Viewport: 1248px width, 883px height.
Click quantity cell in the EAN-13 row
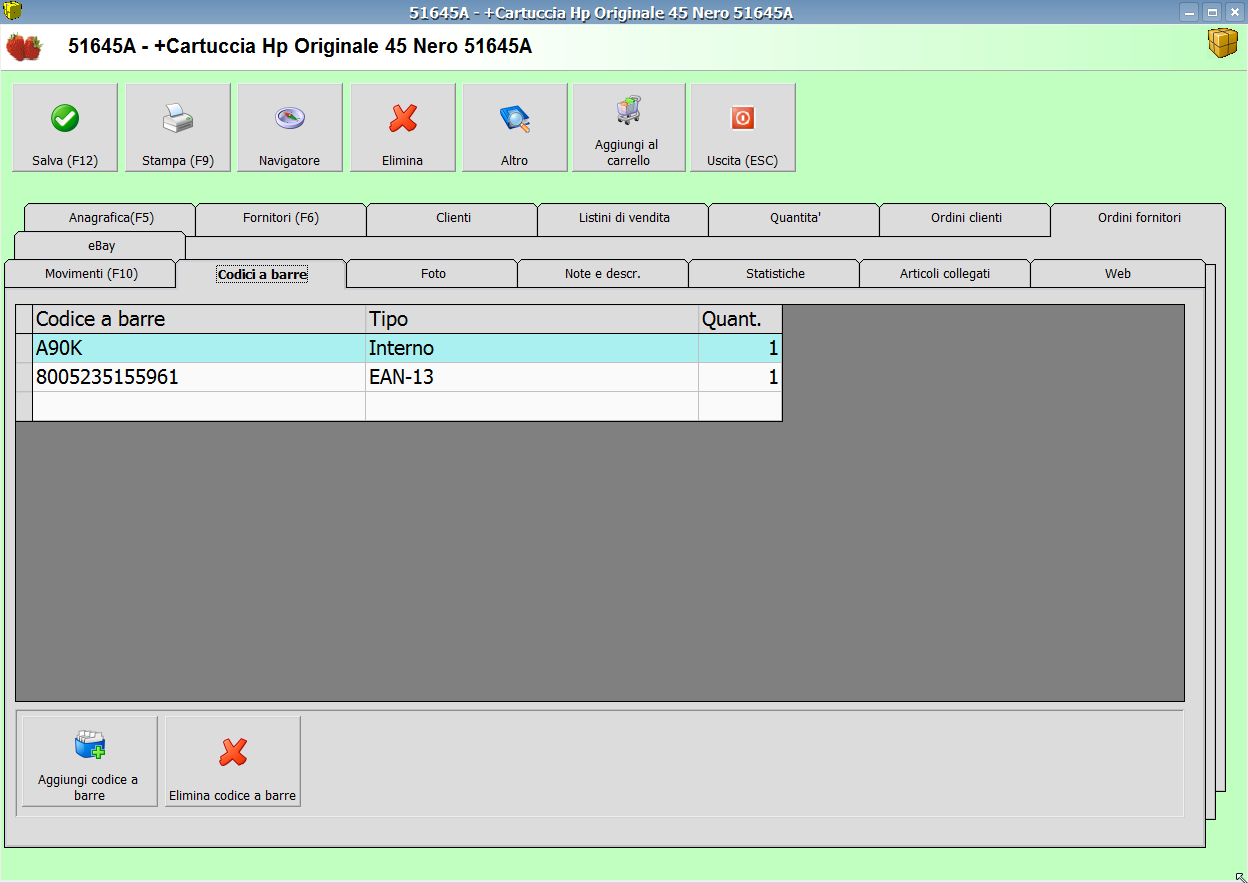(740, 377)
